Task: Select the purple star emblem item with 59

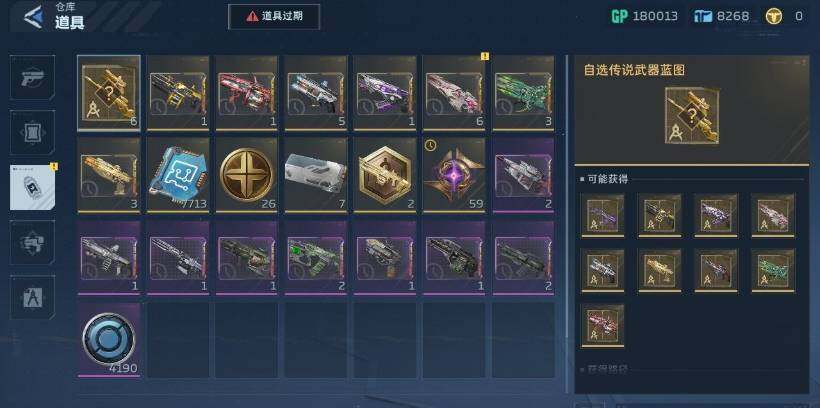Action: coord(454,175)
